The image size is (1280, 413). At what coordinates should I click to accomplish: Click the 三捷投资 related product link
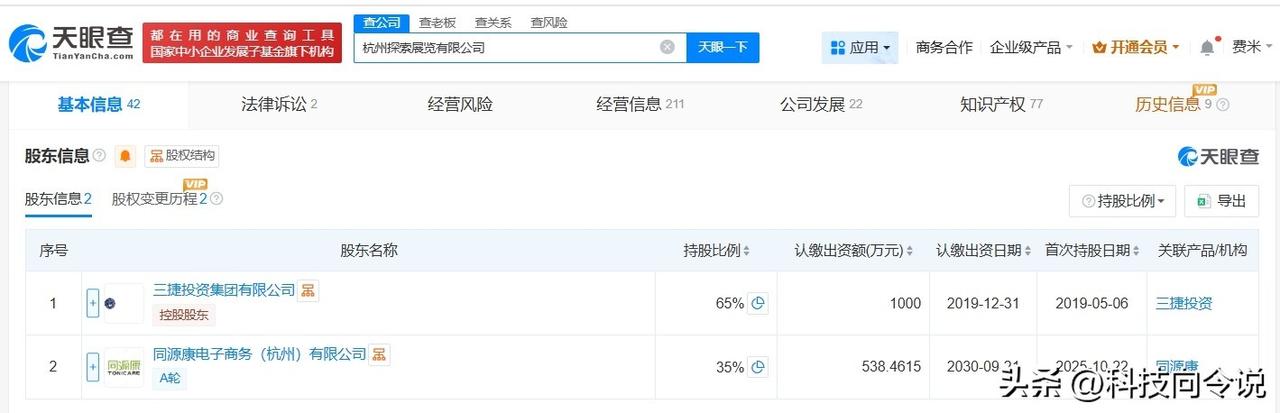pos(1184,303)
